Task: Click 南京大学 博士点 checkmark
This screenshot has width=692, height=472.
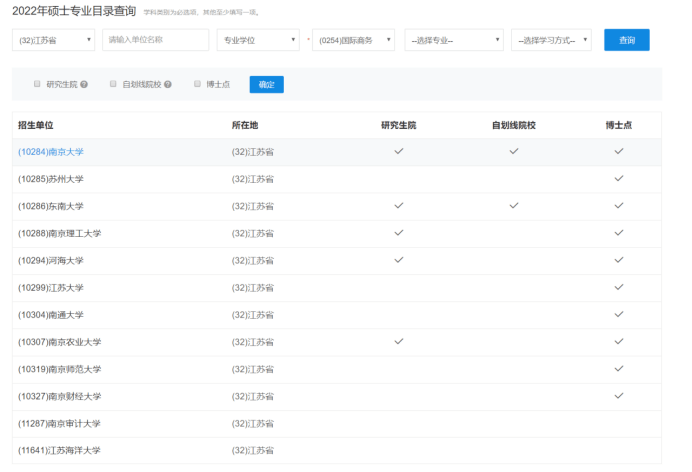Action: (x=619, y=151)
